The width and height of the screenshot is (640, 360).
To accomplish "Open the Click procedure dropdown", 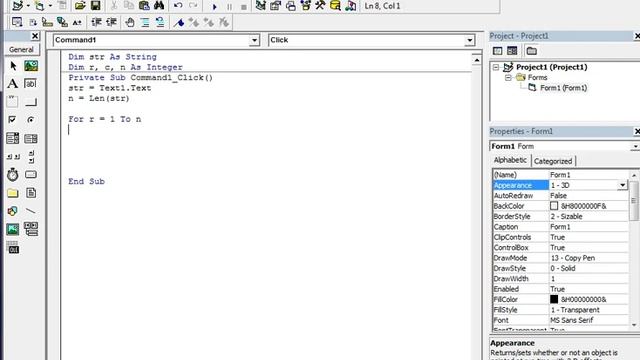I will 469,40.
